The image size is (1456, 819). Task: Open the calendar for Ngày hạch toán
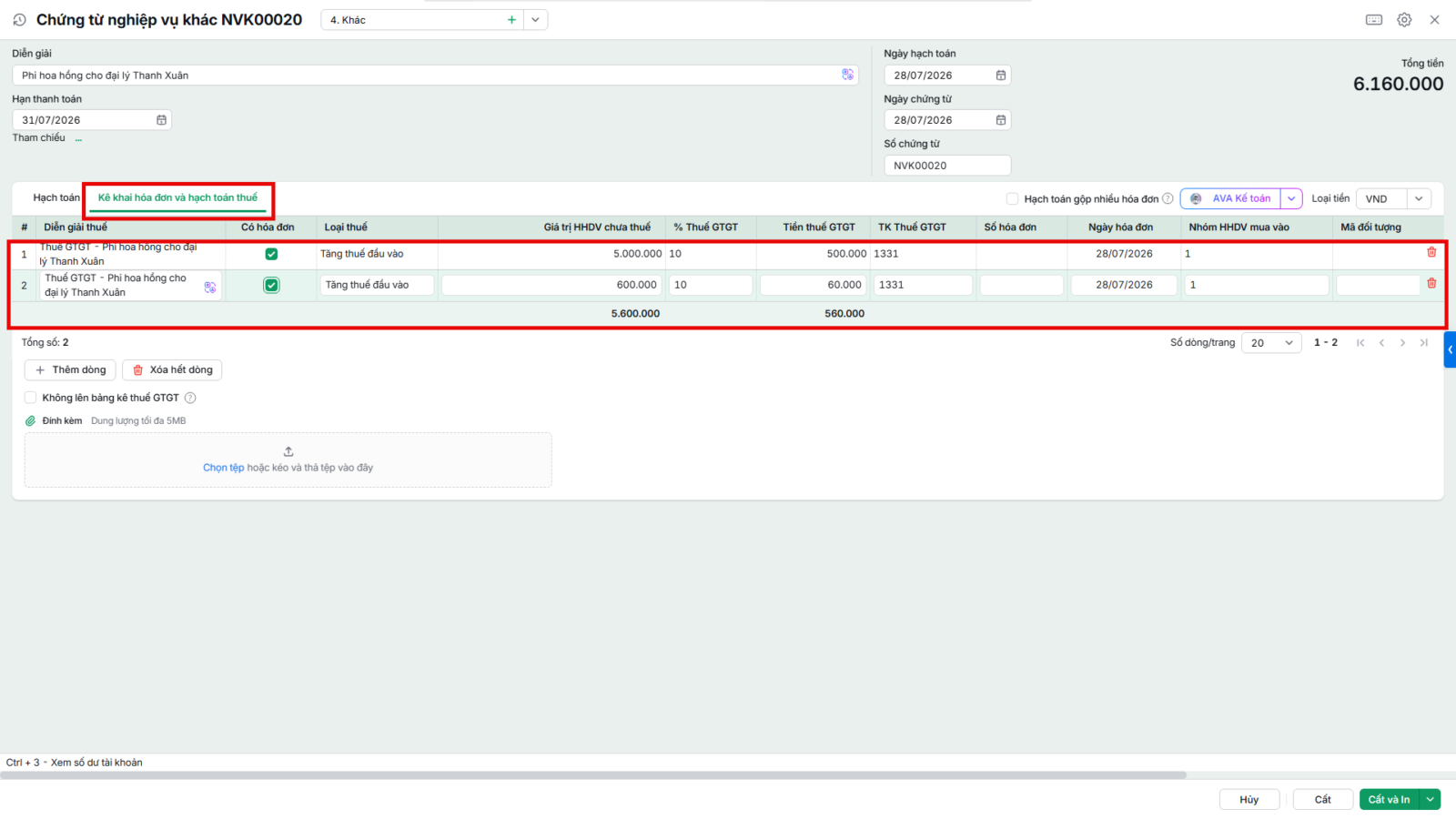1001,76
